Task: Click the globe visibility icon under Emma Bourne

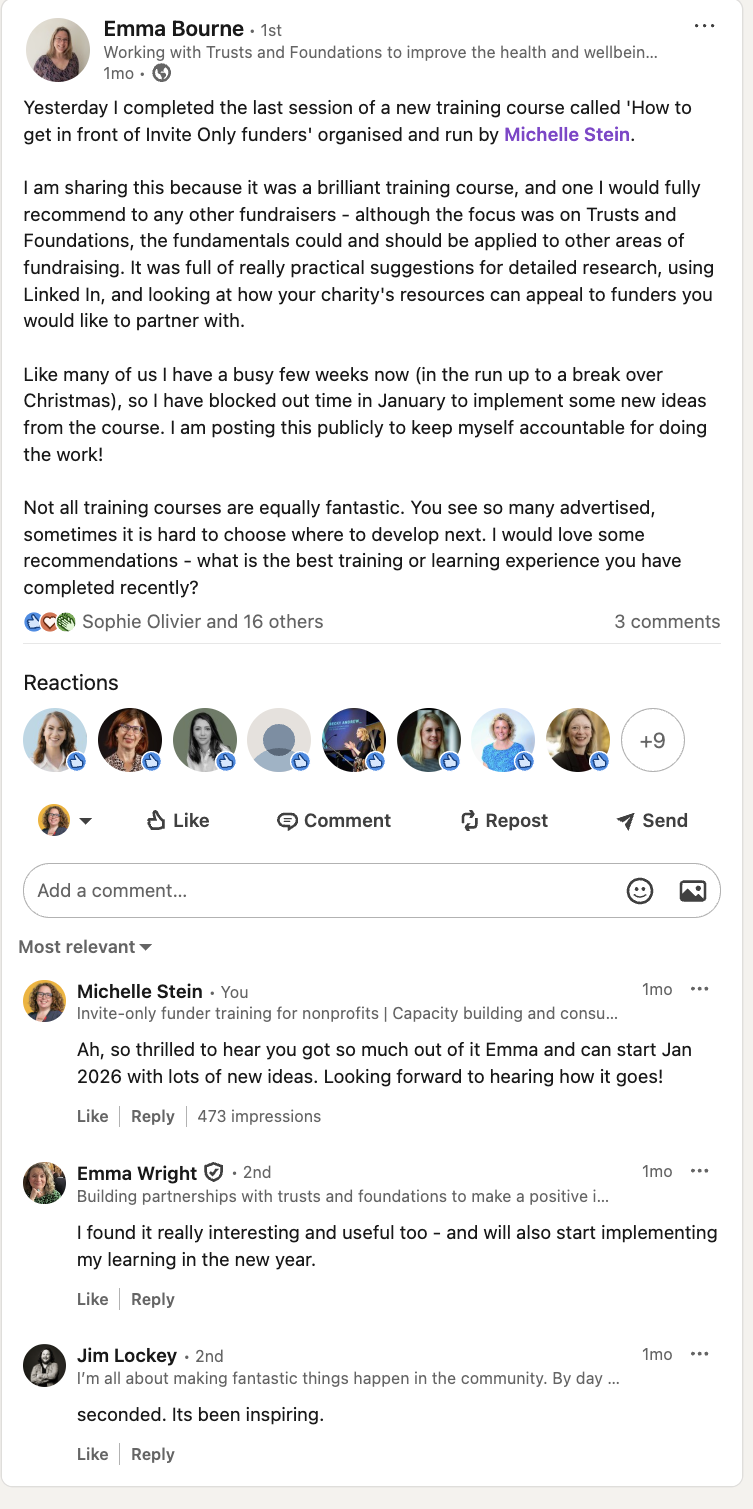Action: (161, 73)
